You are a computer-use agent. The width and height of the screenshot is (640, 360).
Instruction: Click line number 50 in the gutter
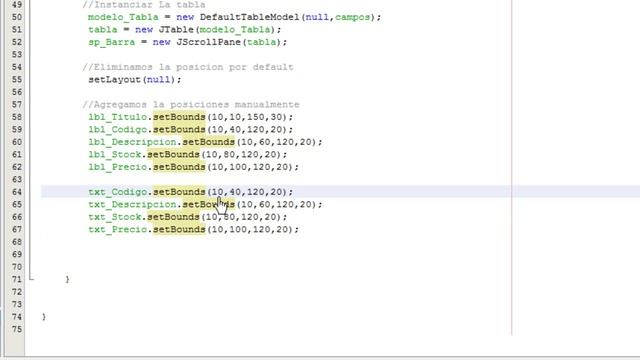[17, 17]
